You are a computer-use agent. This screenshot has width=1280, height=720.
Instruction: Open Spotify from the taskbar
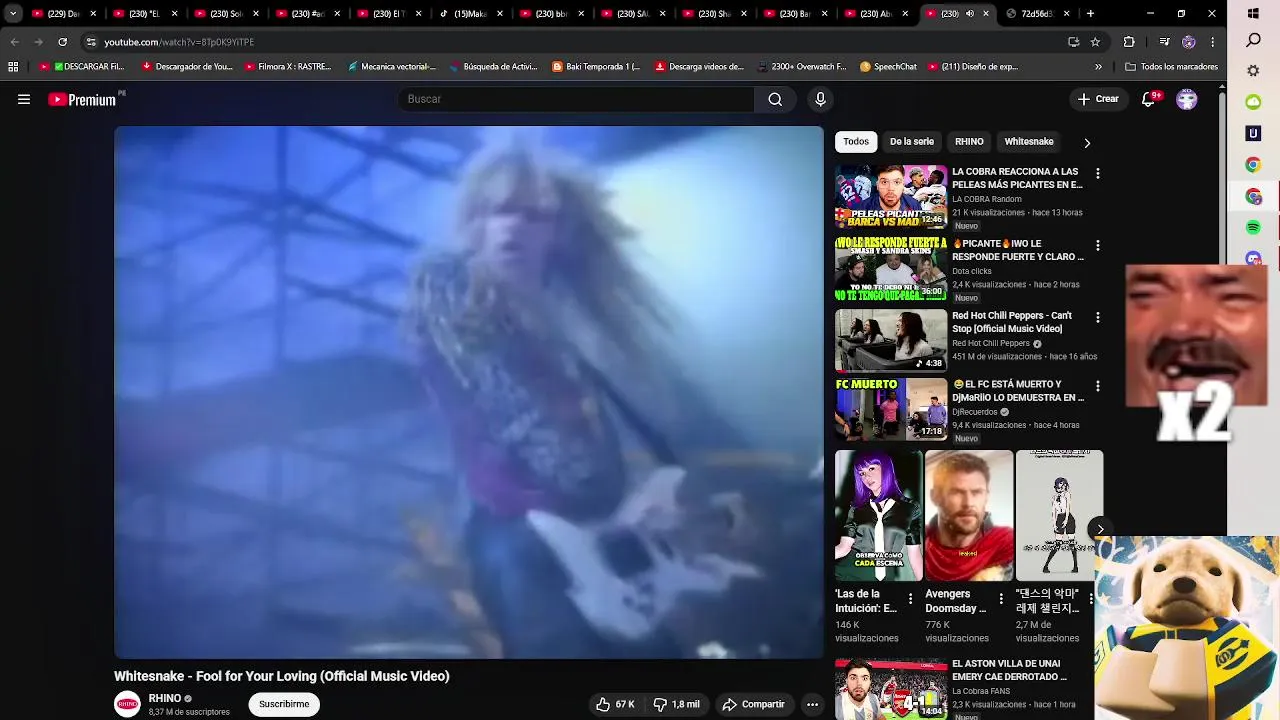click(x=1253, y=228)
